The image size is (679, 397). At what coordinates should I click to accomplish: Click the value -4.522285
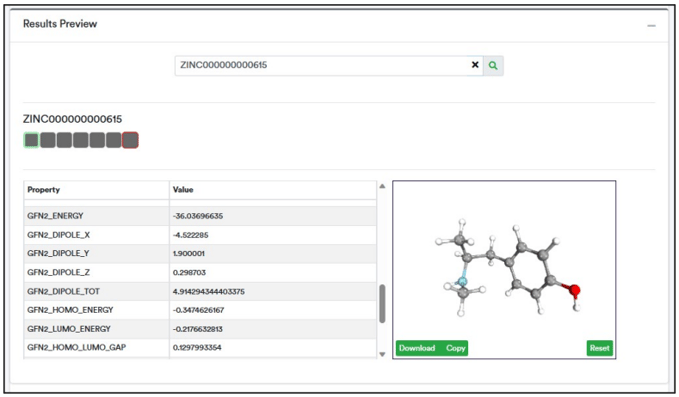(x=191, y=235)
